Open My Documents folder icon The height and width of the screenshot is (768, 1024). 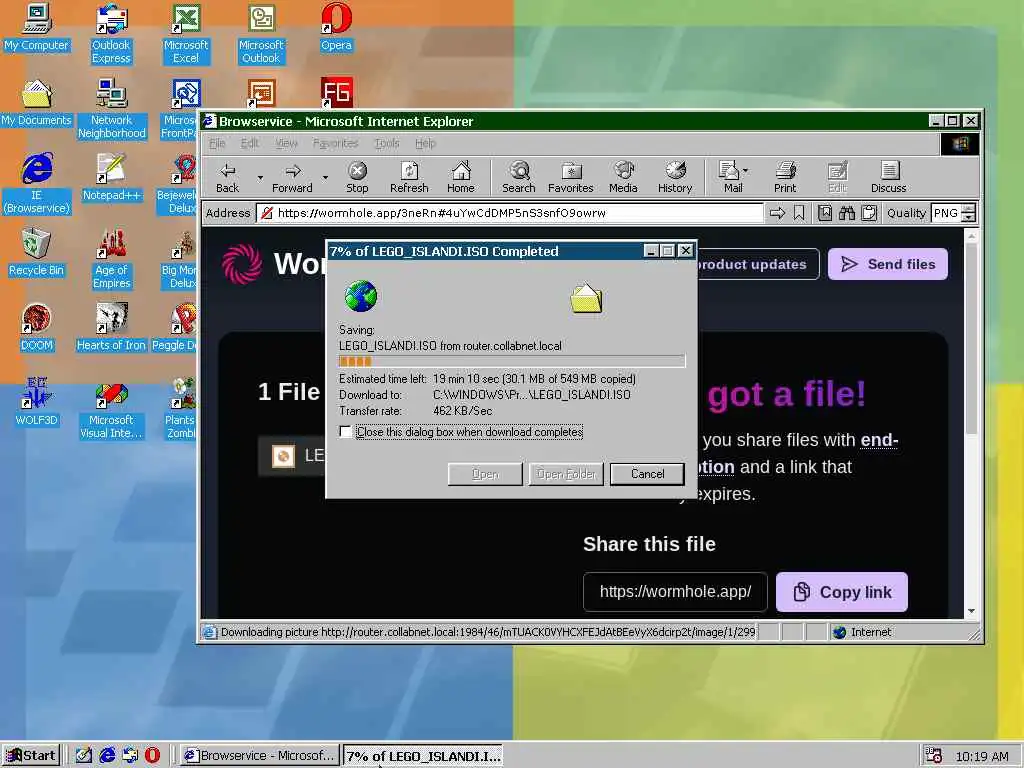37,103
